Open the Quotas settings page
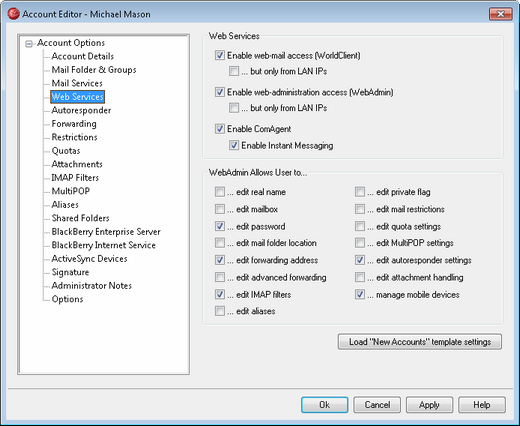 coord(66,151)
